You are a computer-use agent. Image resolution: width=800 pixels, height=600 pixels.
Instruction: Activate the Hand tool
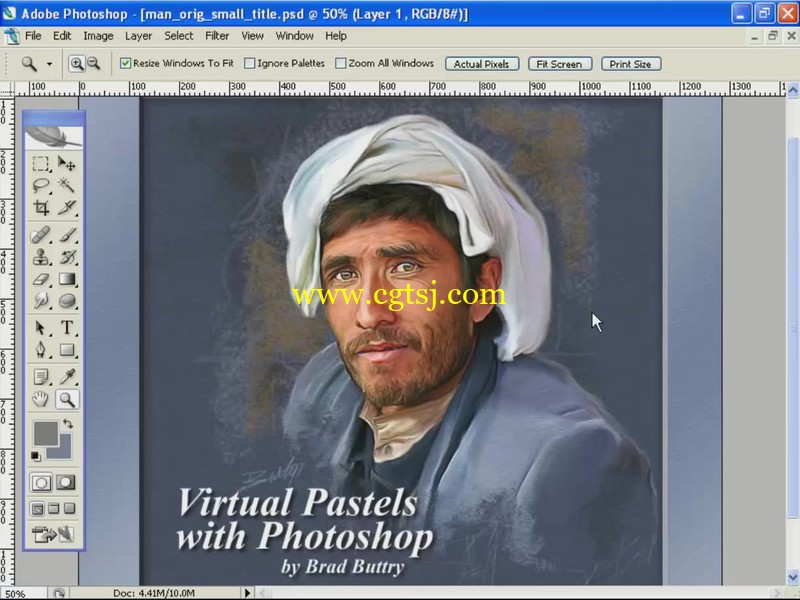point(41,399)
